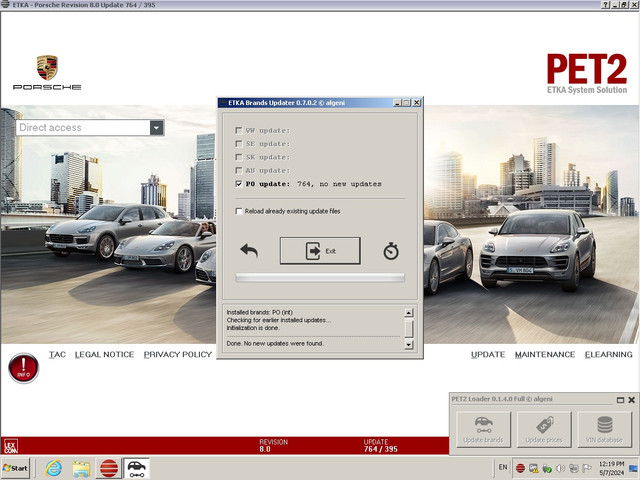Screen dimensions: 640x480
Task: Click the log scrollbar up arrow
Action: point(409,313)
